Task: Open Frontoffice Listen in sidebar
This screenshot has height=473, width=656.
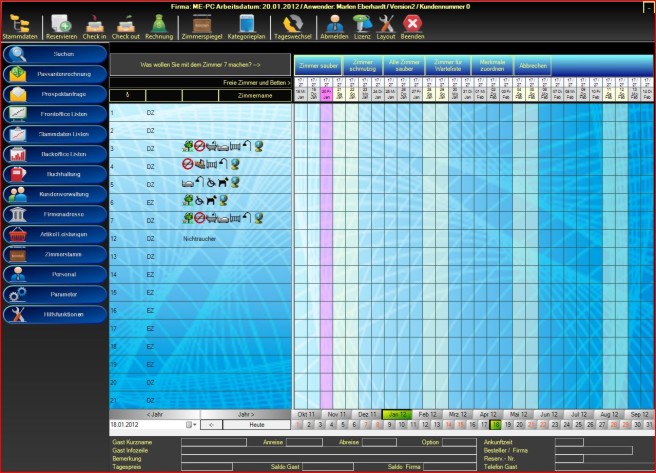Action: point(55,114)
